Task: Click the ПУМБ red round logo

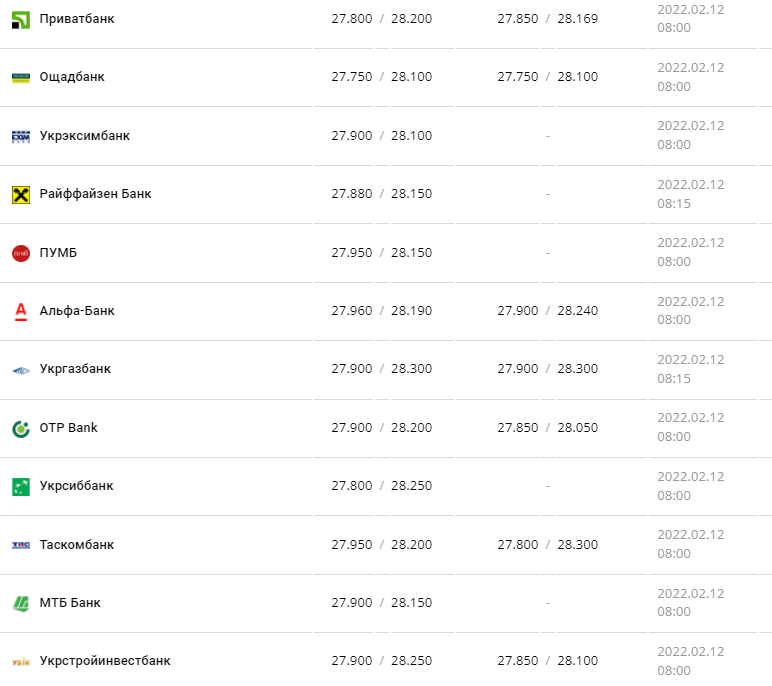Action: click(21, 253)
